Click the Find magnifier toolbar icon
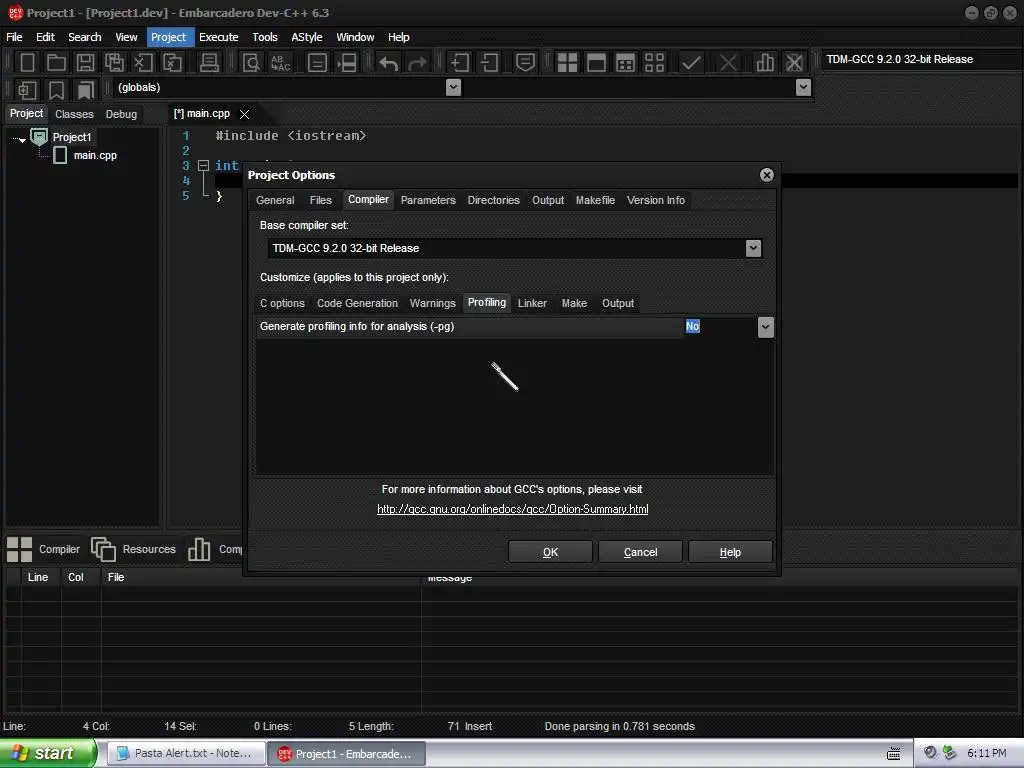This screenshot has height=768, width=1024. tap(251, 63)
